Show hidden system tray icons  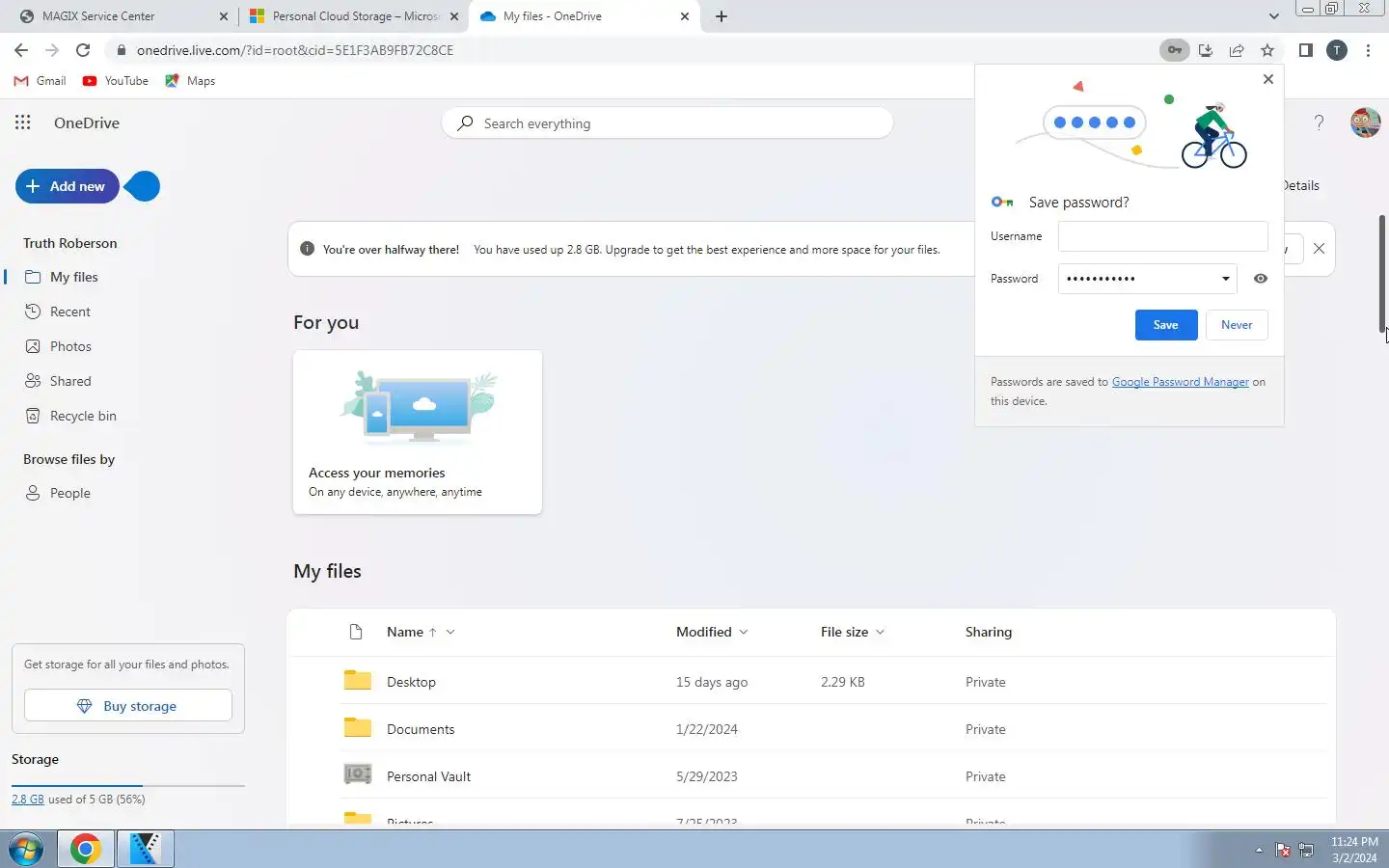(1259, 850)
